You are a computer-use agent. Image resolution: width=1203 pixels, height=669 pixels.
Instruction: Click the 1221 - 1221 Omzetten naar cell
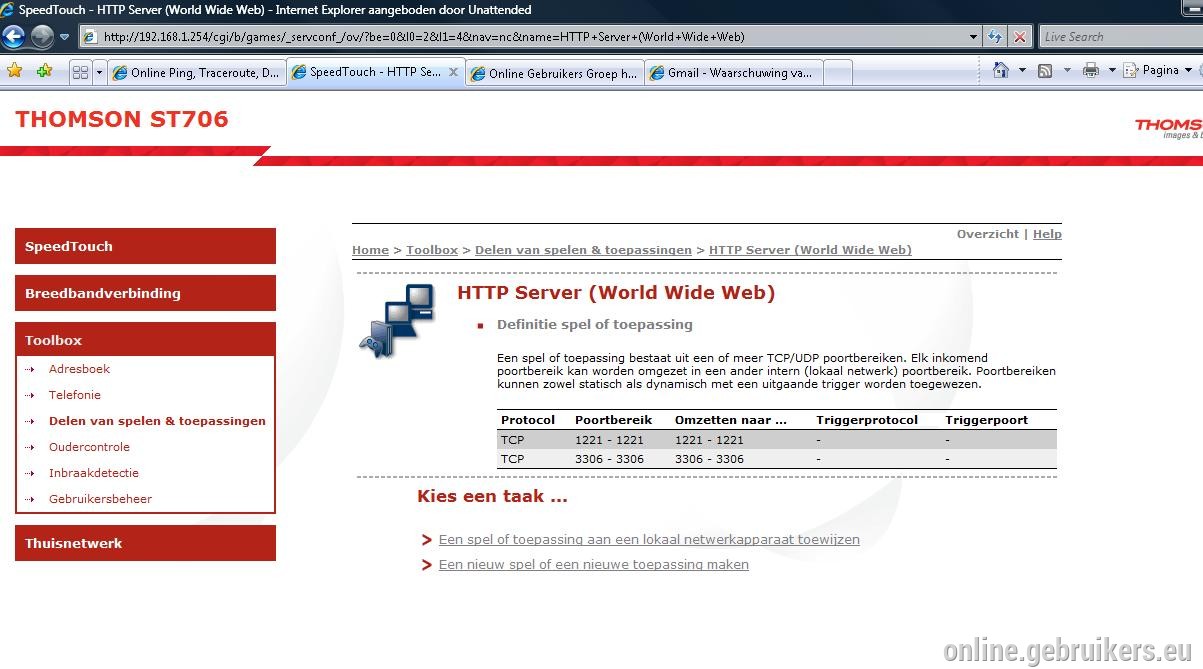[x=709, y=440]
